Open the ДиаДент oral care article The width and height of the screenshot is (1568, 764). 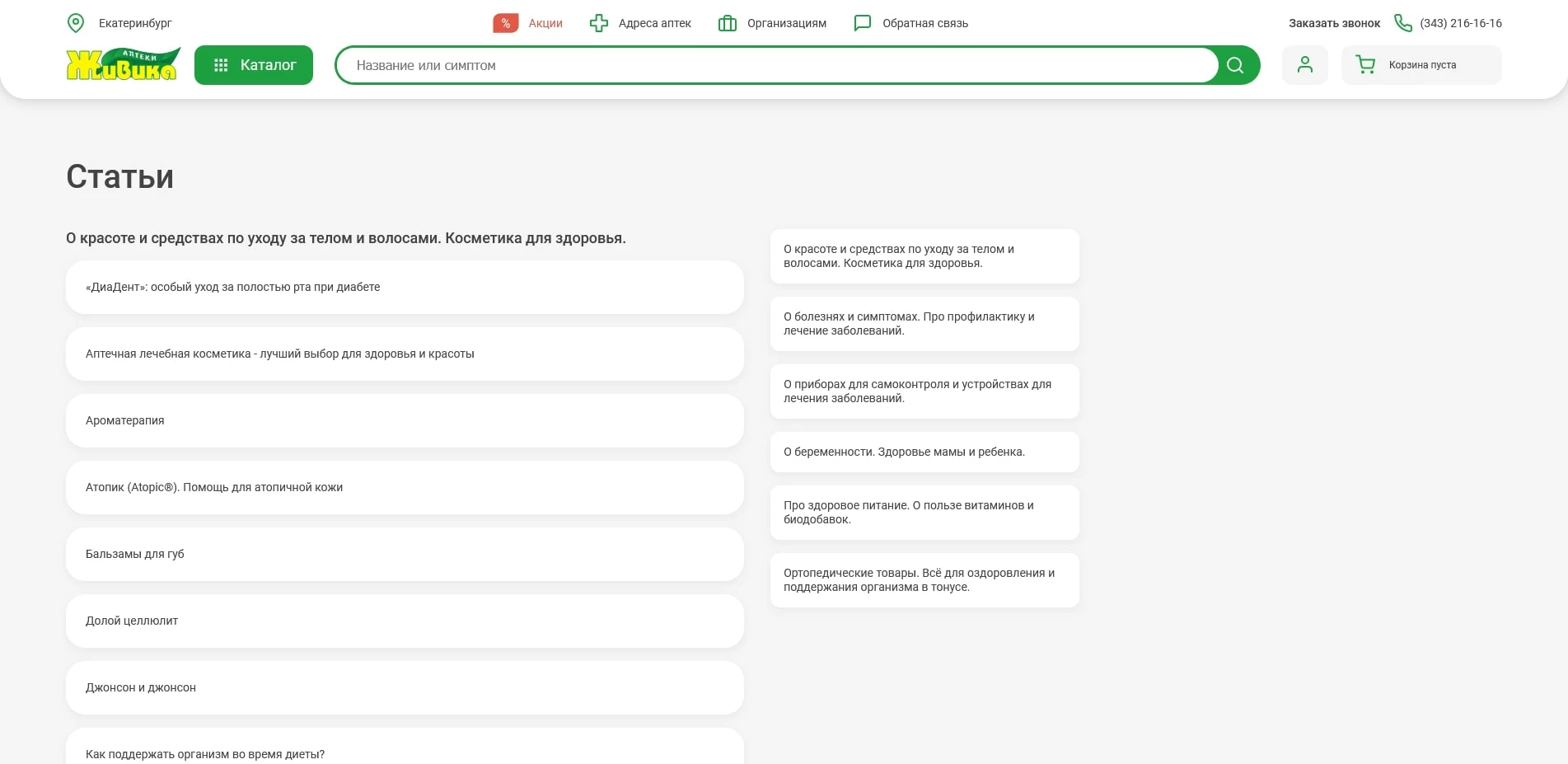pyautogui.click(x=405, y=287)
